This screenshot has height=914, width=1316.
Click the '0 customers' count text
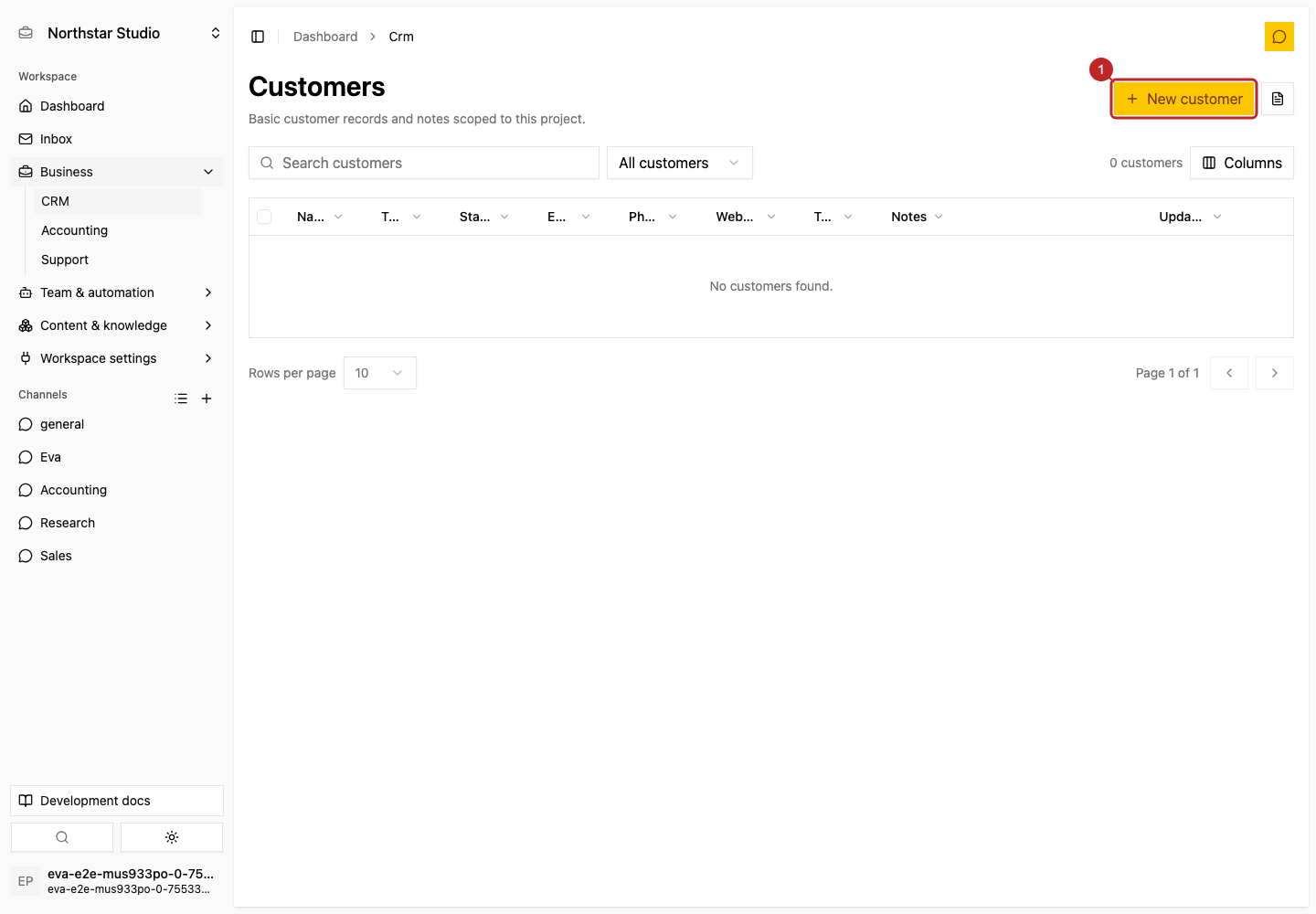click(1146, 163)
